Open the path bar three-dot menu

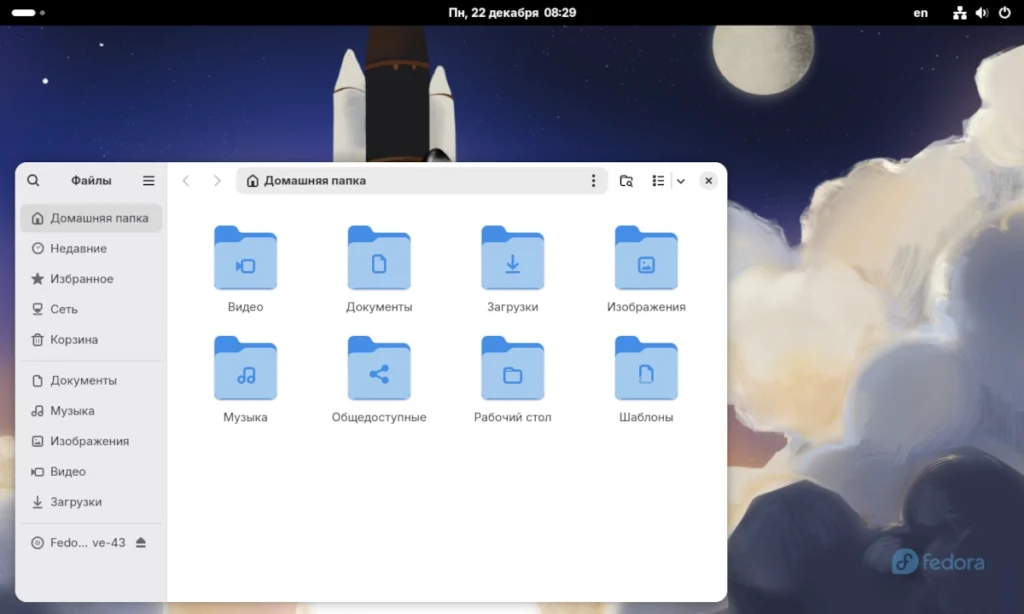(593, 180)
